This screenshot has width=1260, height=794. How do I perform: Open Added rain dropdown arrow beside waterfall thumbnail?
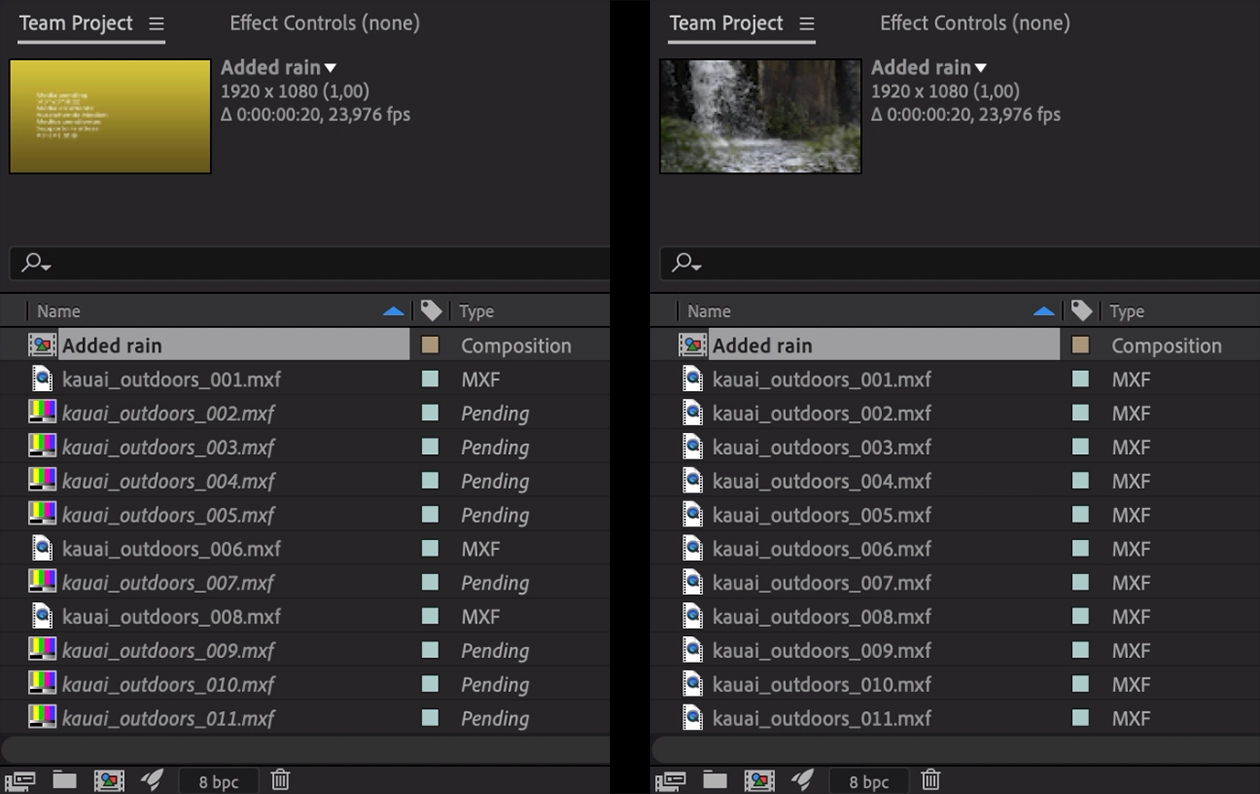coord(981,68)
